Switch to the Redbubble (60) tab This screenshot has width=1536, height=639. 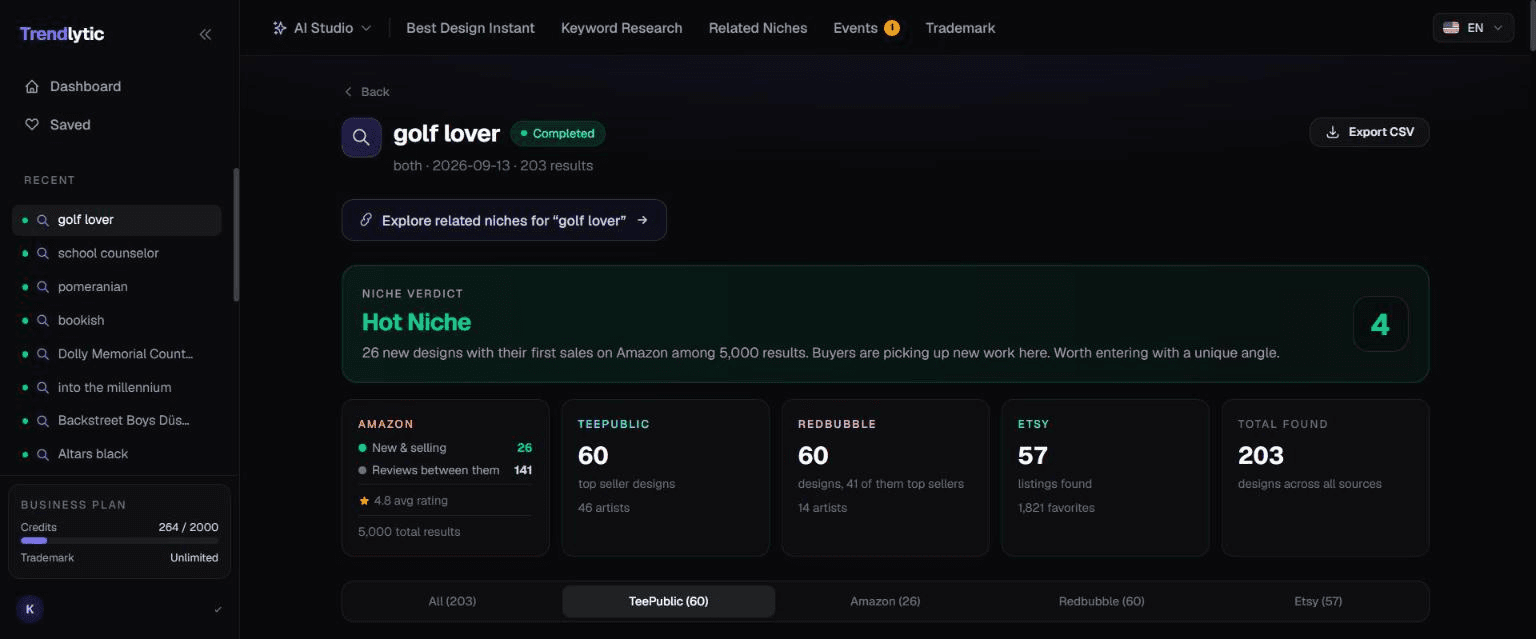pos(1101,601)
